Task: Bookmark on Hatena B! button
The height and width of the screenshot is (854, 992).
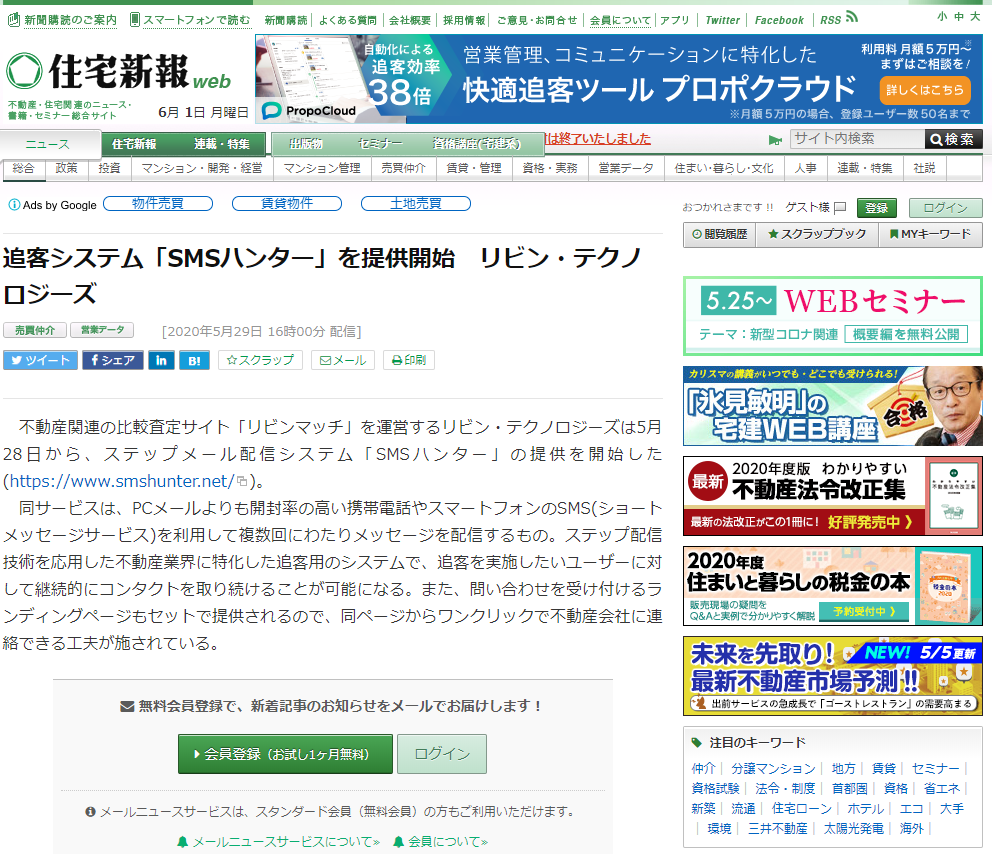Action: tap(194, 360)
